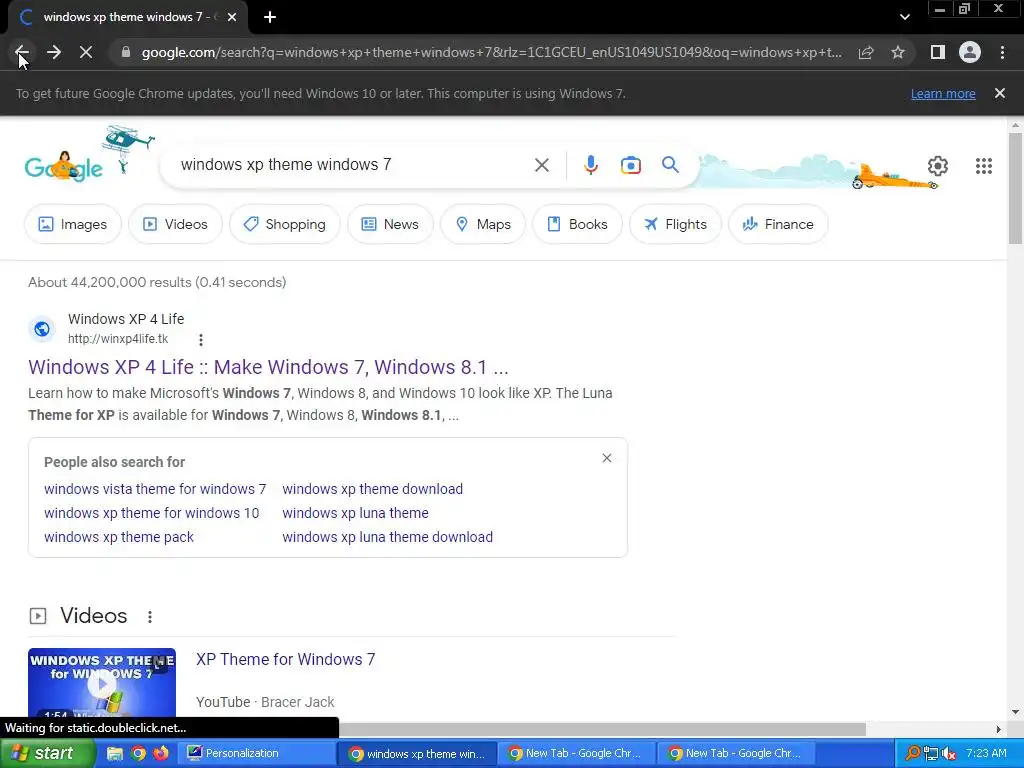This screenshot has height=768, width=1024.
Task: Switch to Books results tab
Action: [x=577, y=224]
